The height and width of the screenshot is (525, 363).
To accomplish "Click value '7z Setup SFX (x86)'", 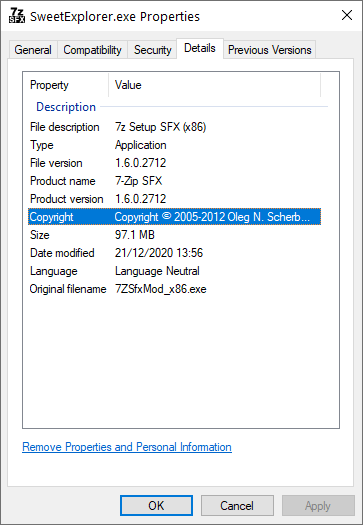I will [x=160, y=127].
